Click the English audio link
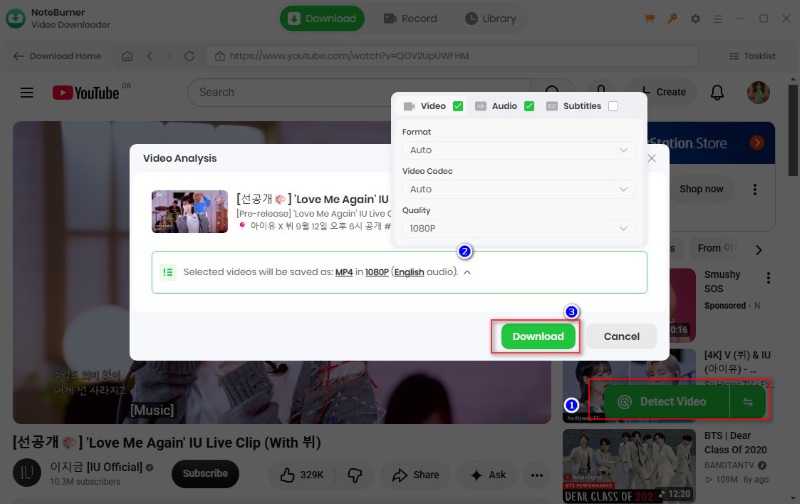Screen dimensions: 800x504 (x=409, y=272)
